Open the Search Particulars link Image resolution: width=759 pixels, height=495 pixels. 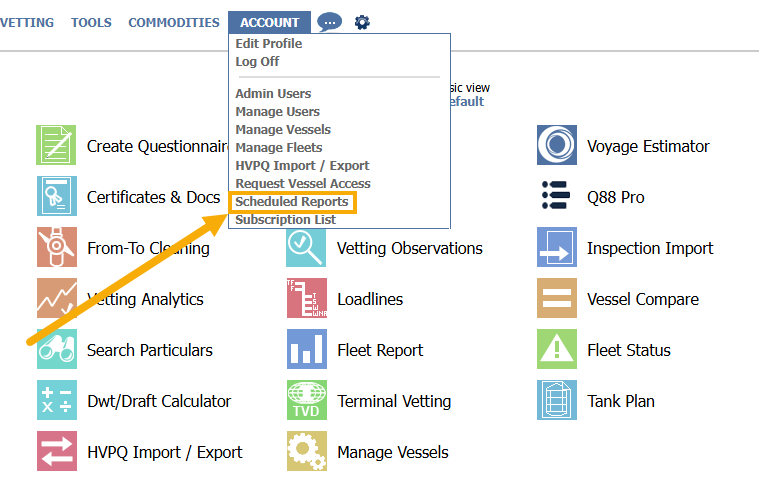click(x=149, y=350)
